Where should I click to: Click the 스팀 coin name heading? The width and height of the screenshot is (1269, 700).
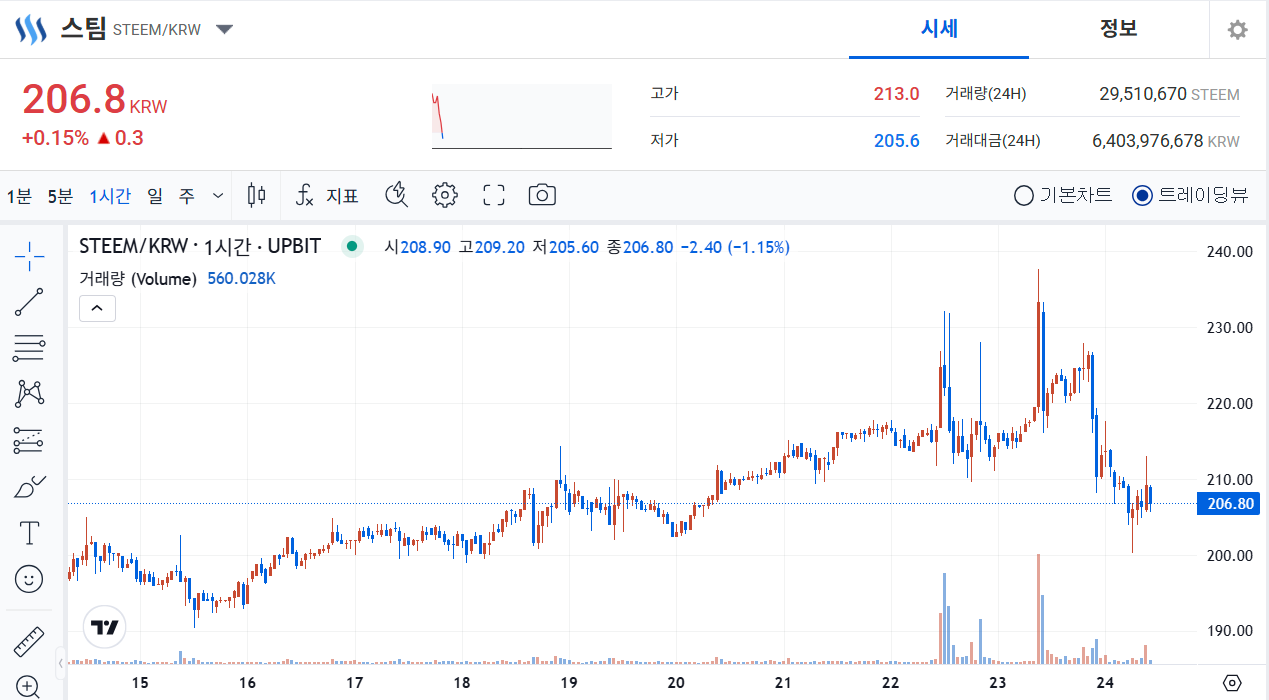click(83, 28)
